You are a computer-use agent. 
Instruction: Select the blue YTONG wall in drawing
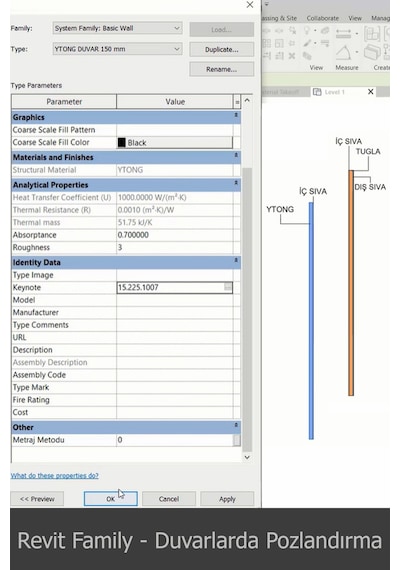(x=311, y=321)
